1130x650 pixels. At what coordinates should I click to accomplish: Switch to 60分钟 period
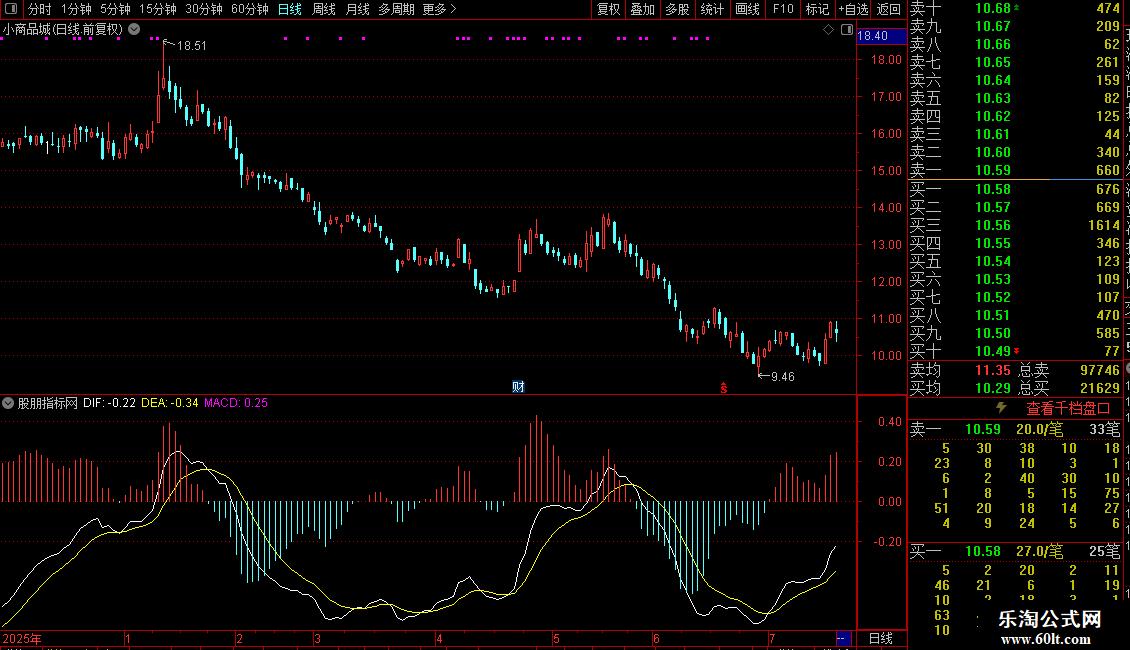coord(249,9)
